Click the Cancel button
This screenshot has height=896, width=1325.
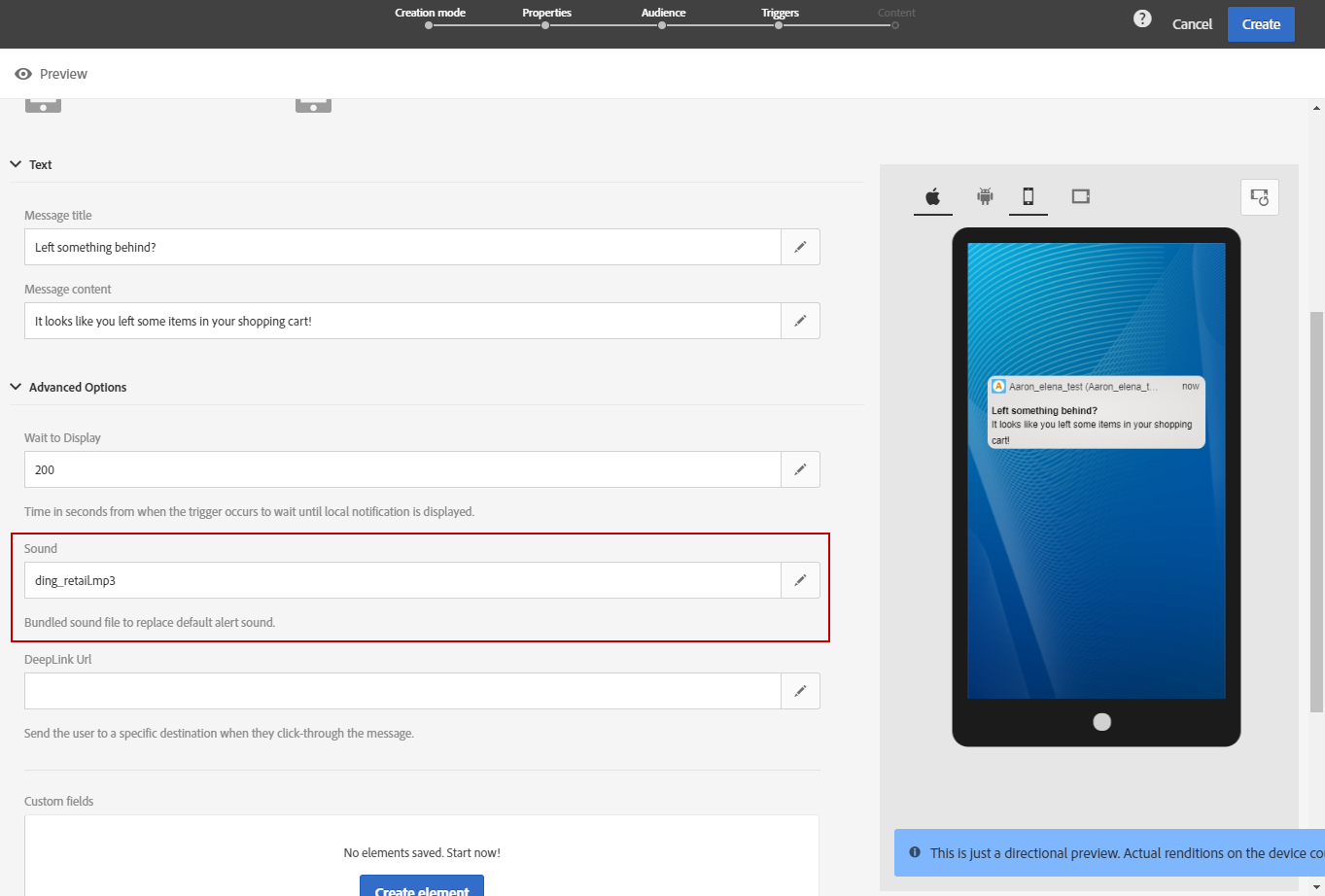click(x=1192, y=24)
